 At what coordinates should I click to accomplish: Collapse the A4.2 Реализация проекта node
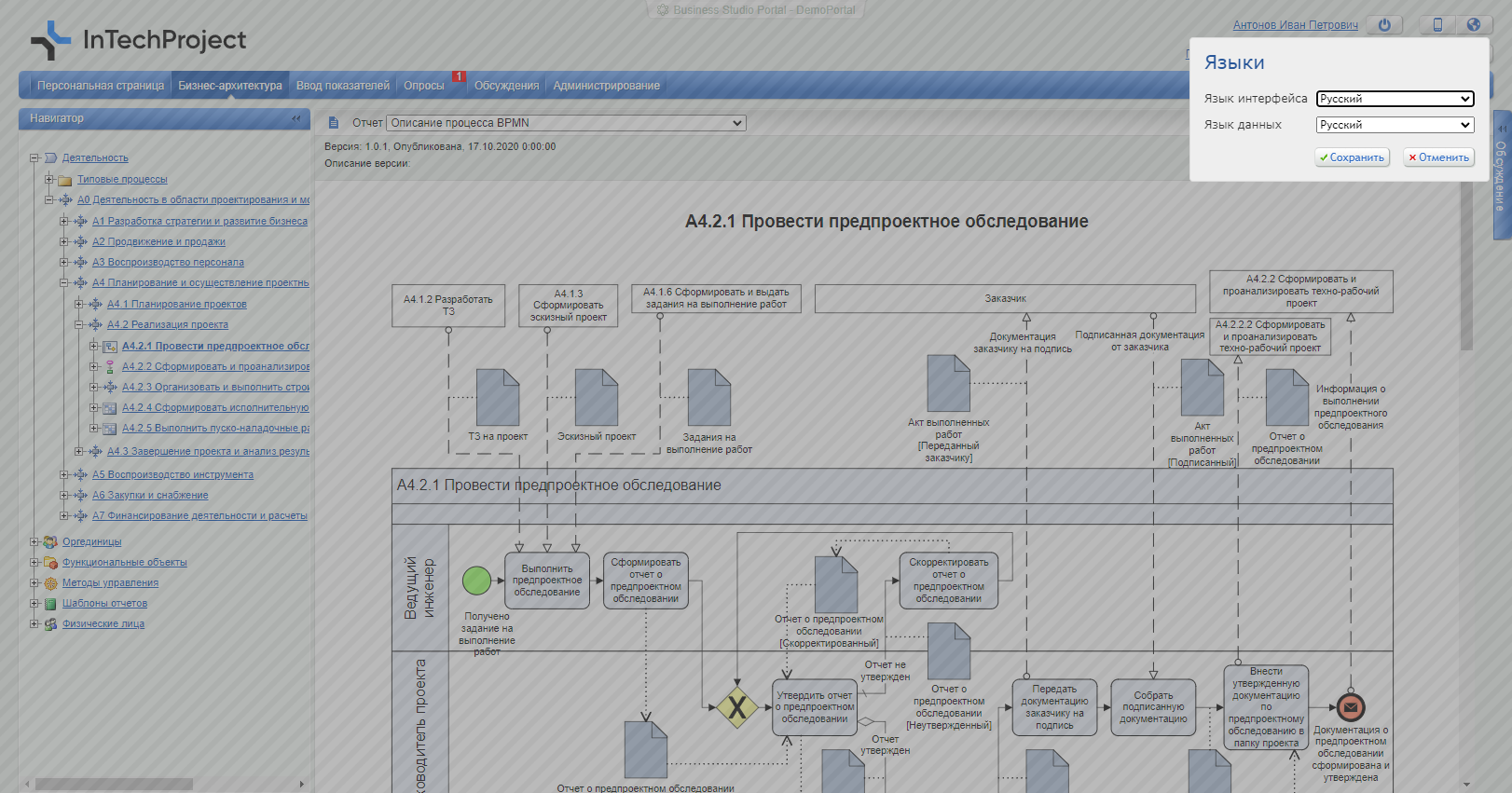point(79,324)
